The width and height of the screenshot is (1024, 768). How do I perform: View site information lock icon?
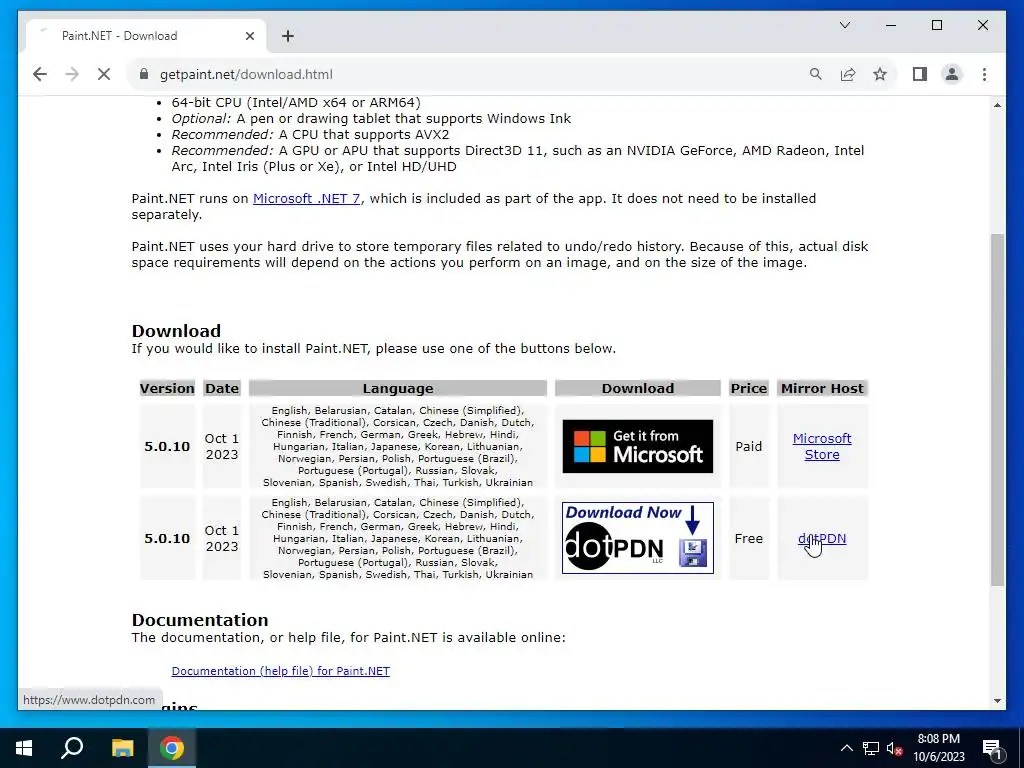(x=144, y=74)
